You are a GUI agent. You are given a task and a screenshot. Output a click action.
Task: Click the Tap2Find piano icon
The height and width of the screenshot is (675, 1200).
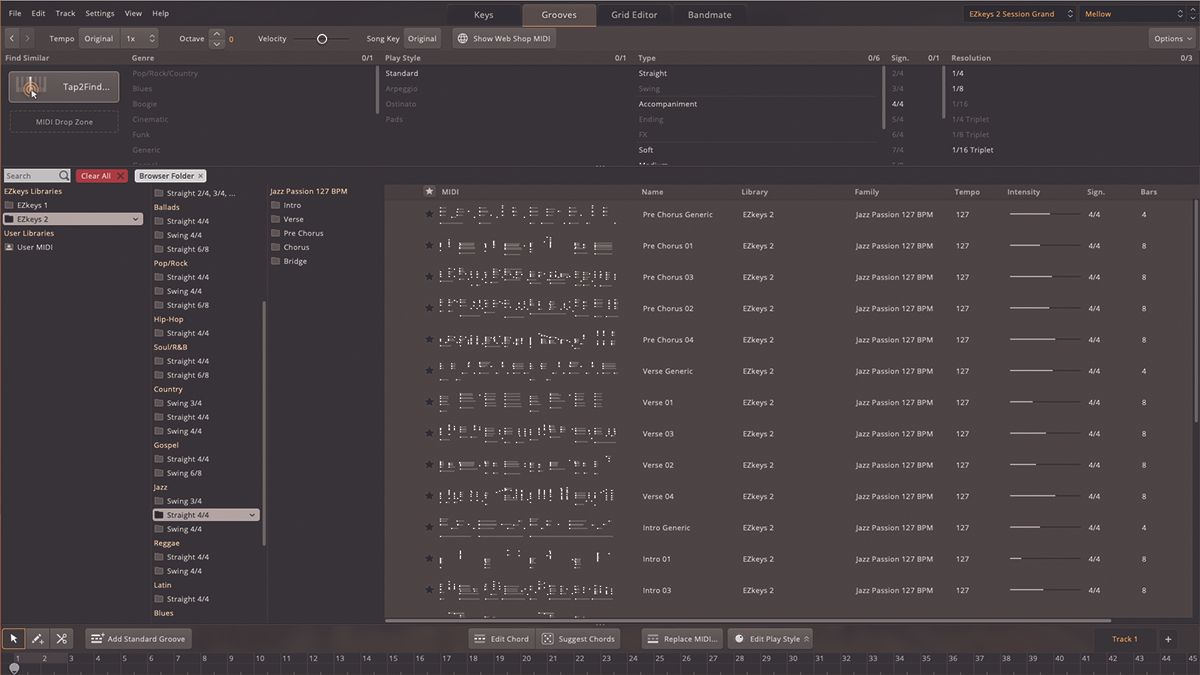click(x=31, y=87)
